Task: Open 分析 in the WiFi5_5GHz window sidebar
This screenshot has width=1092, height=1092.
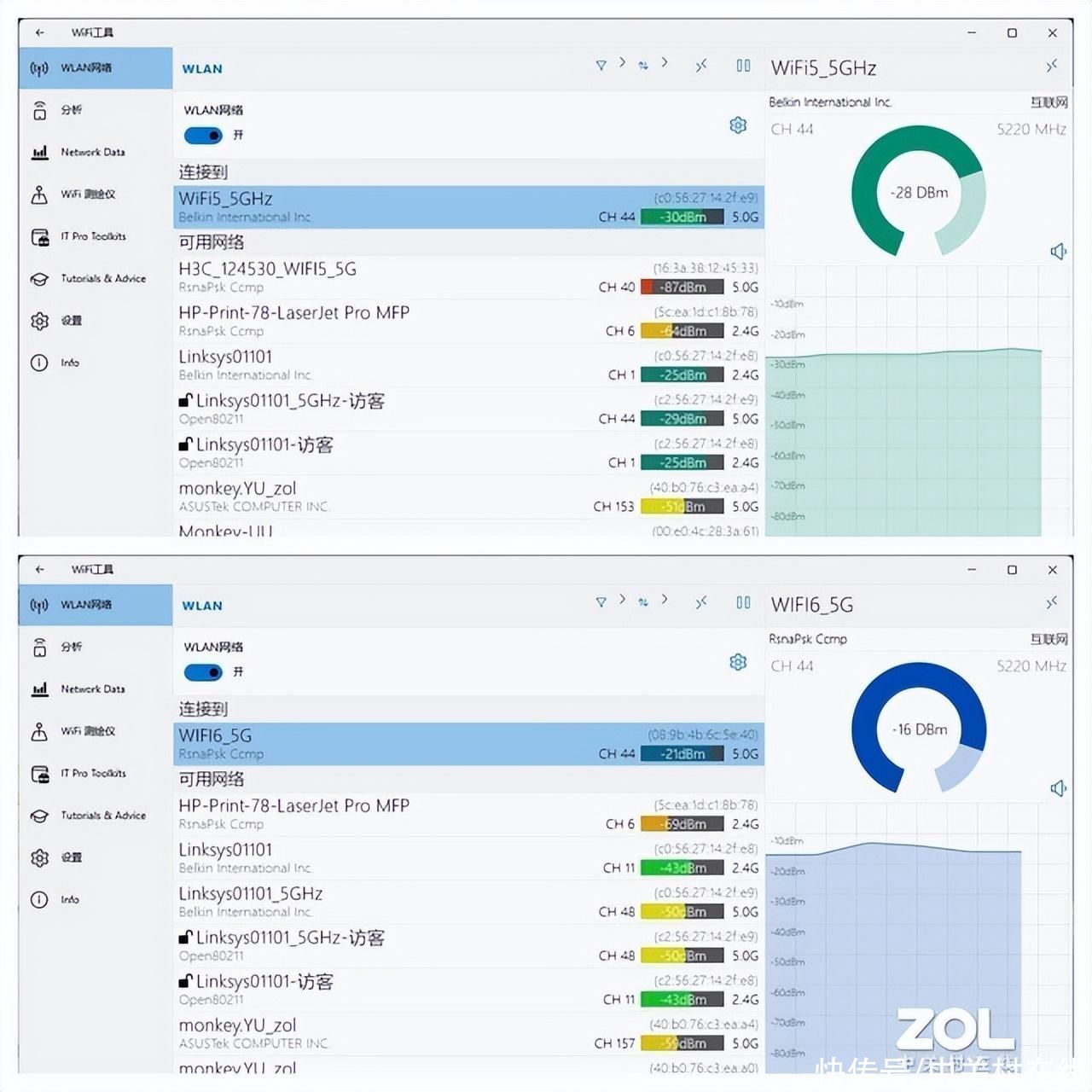Action: (x=96, y=110)
